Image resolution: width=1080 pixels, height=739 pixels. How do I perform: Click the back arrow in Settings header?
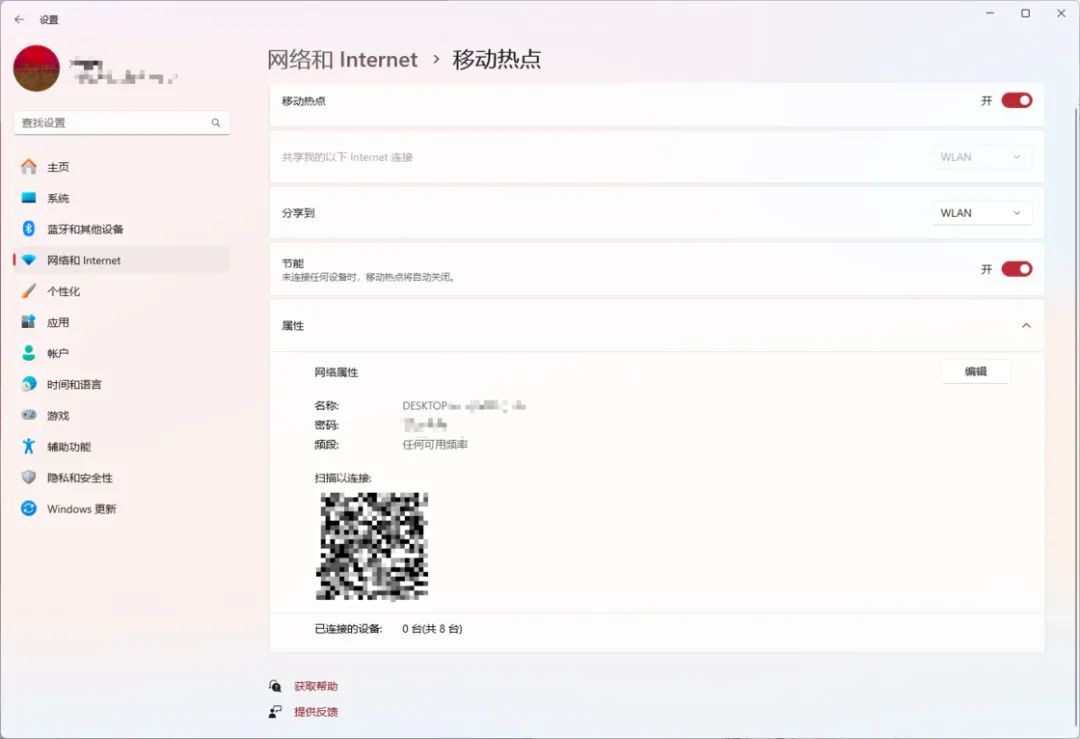[x=19, y=19]
